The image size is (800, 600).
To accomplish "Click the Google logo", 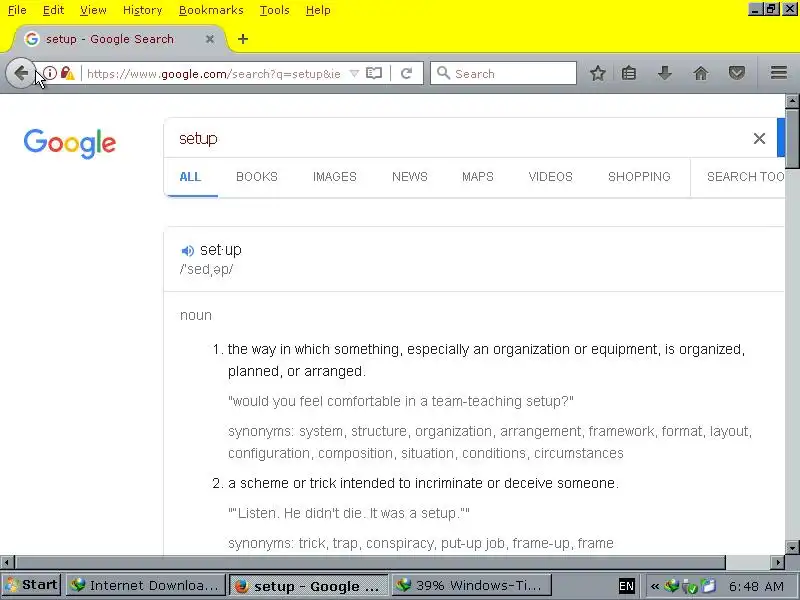I will pyautogui.click(x=70, y=143).
